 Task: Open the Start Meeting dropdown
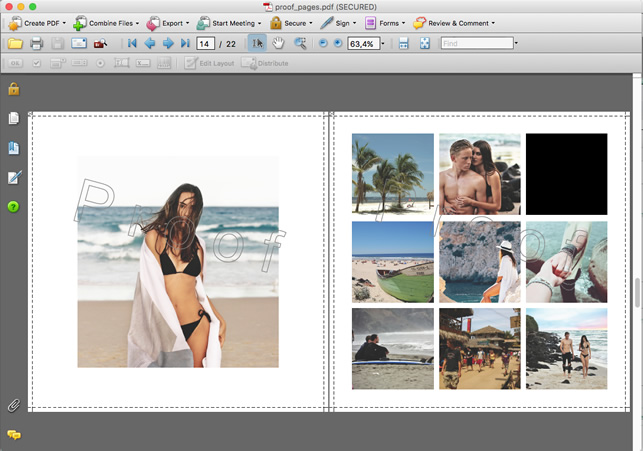tap(229, 23)
